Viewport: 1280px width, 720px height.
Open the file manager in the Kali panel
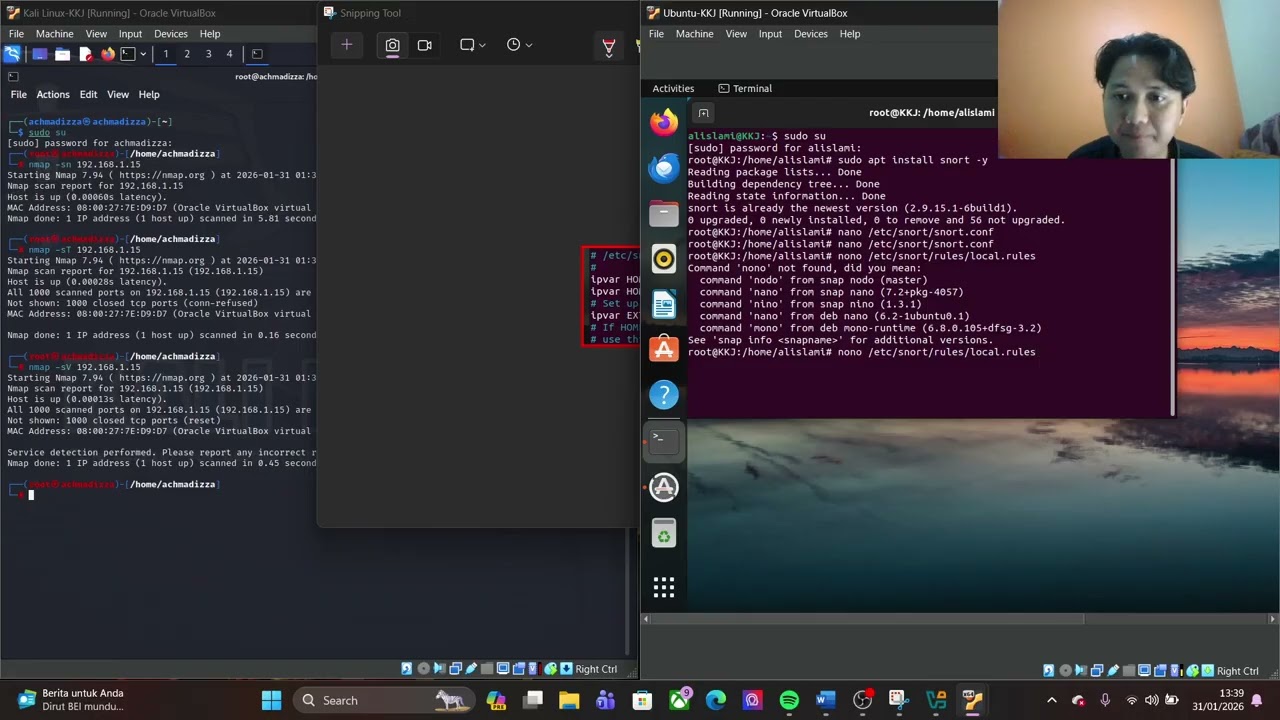tap(62, 54)
